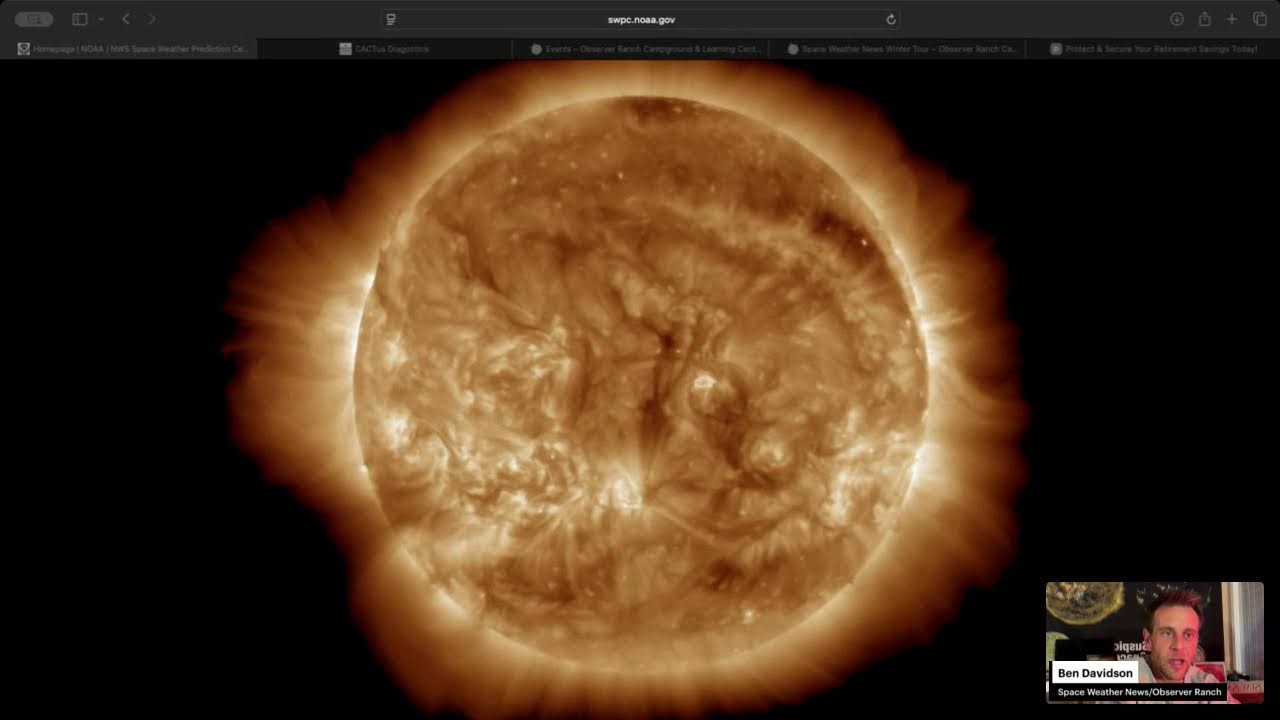Toggle the Safari sidebar button
This screenshot has width=1280, height=720.
pos(80,19)
